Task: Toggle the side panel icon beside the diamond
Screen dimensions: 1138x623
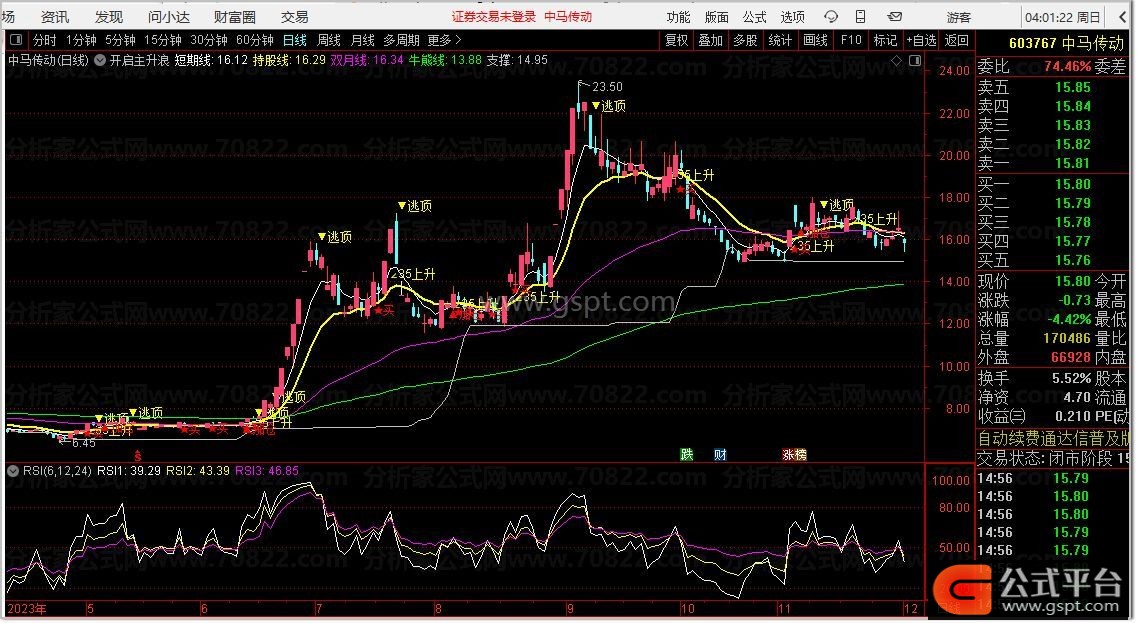Action: pyautogui.click(x=914, y=61)
